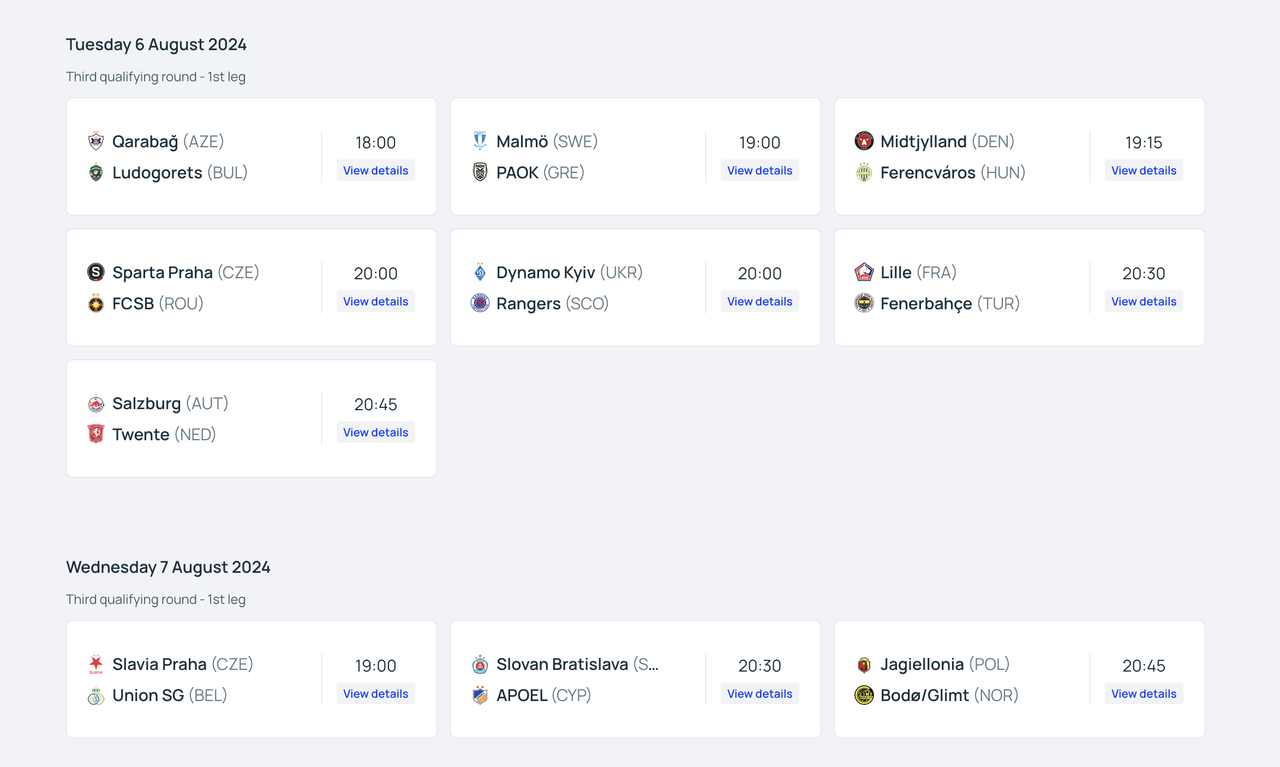Click the Salzburg club crest
The image size is (1280, 767).
pos(96,403)
